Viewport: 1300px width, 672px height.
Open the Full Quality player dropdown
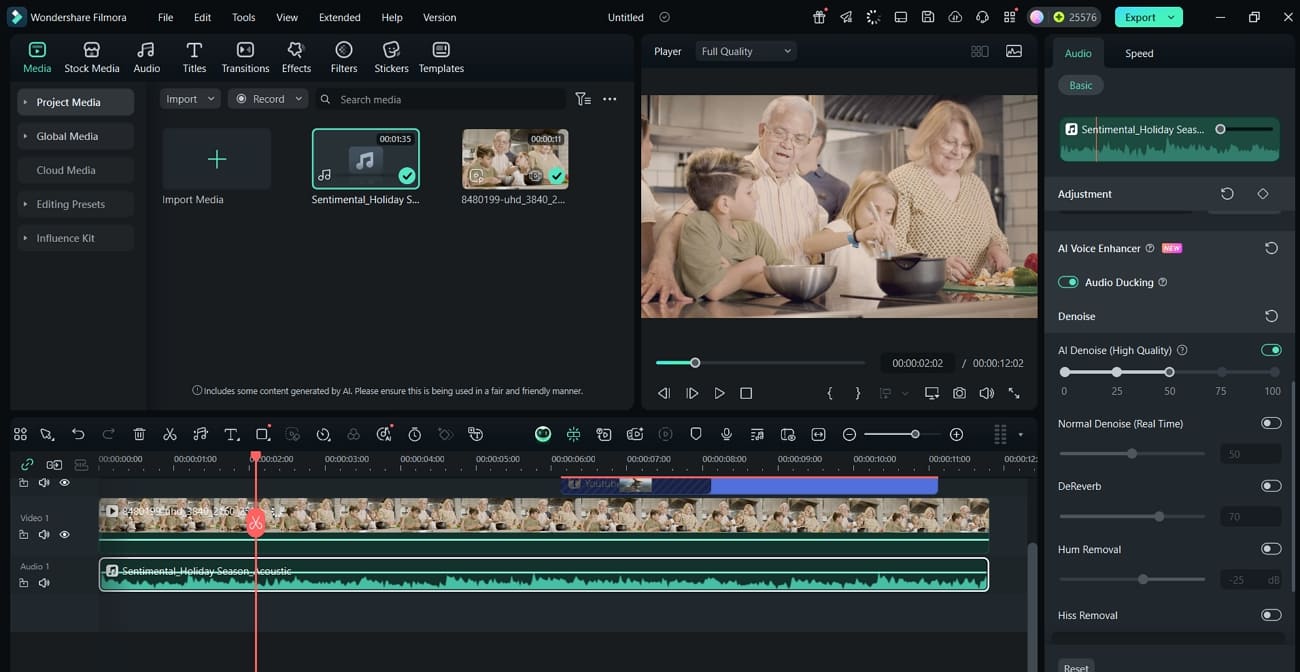coord(746,51)
